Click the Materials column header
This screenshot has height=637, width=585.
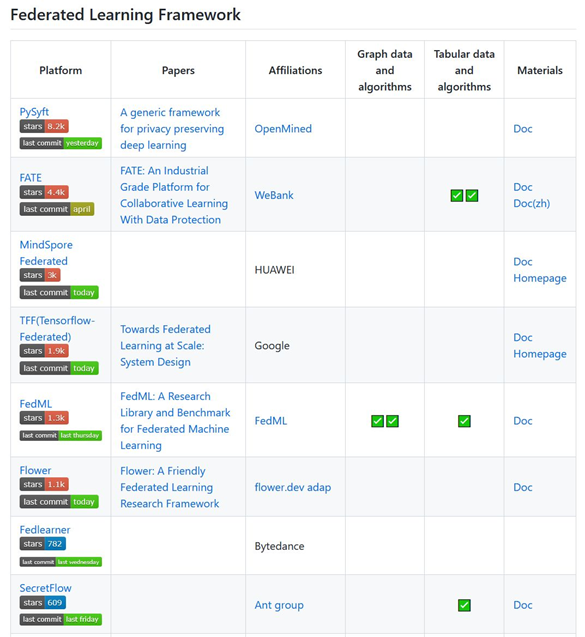click(x=540, y=70)
